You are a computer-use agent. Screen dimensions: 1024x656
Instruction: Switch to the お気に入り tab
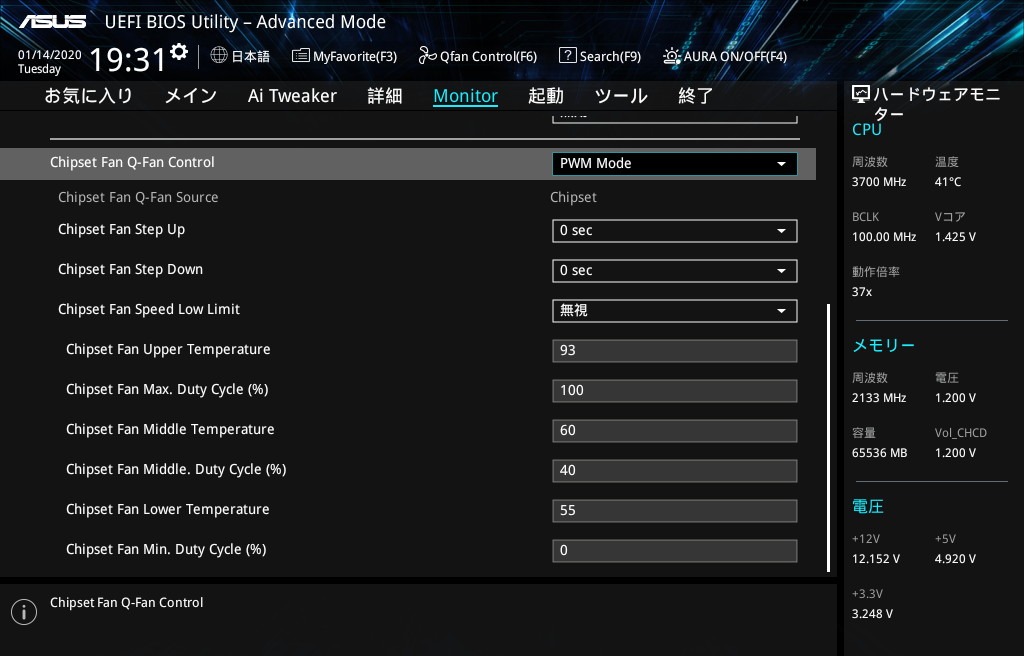coord(89,96)
